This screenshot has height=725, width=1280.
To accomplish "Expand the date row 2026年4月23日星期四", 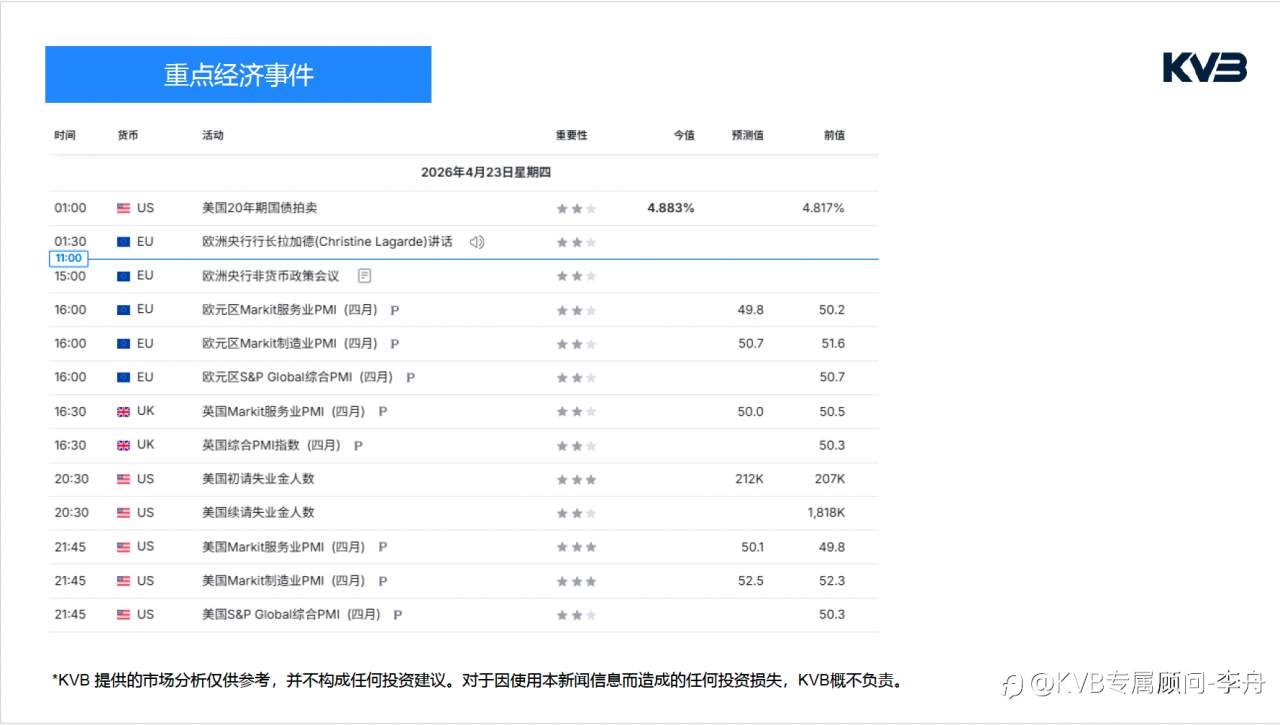I will point(484,172).
